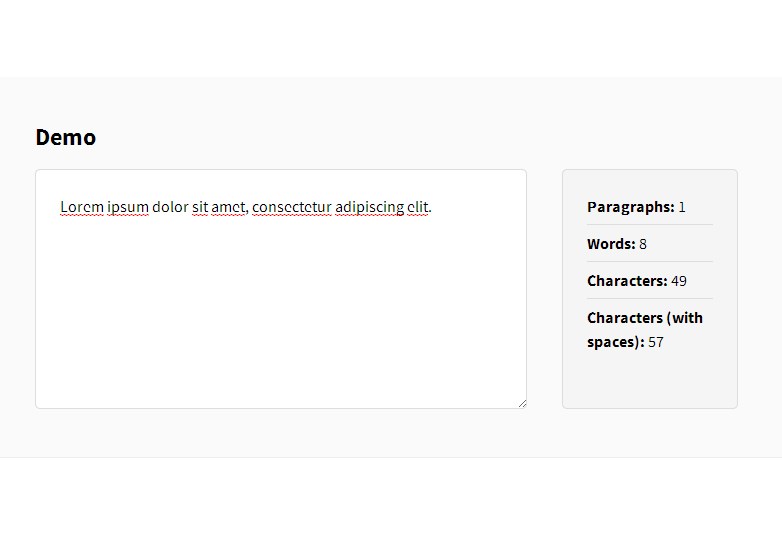Click empty space in the text area below the text
782x540 pixels.
coord(280,320)
